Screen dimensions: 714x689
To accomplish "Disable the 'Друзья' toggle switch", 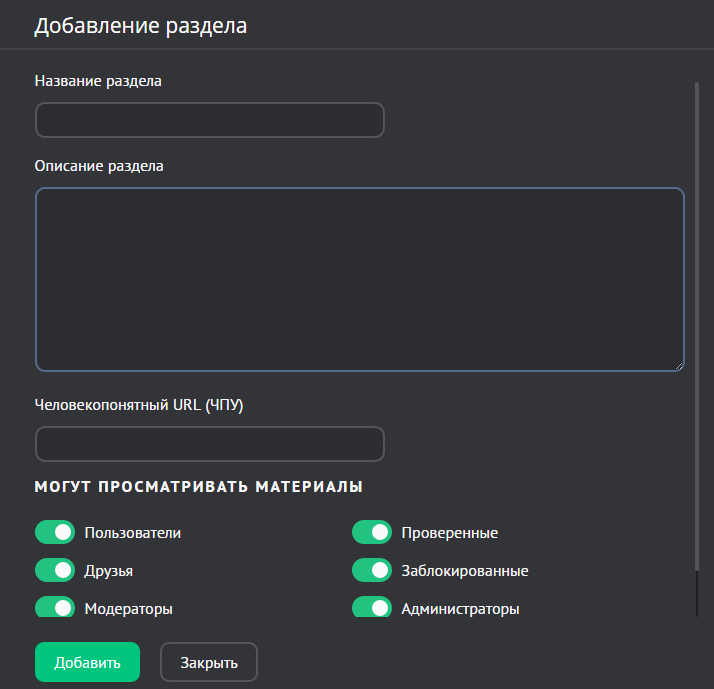I will coord(55,570).
